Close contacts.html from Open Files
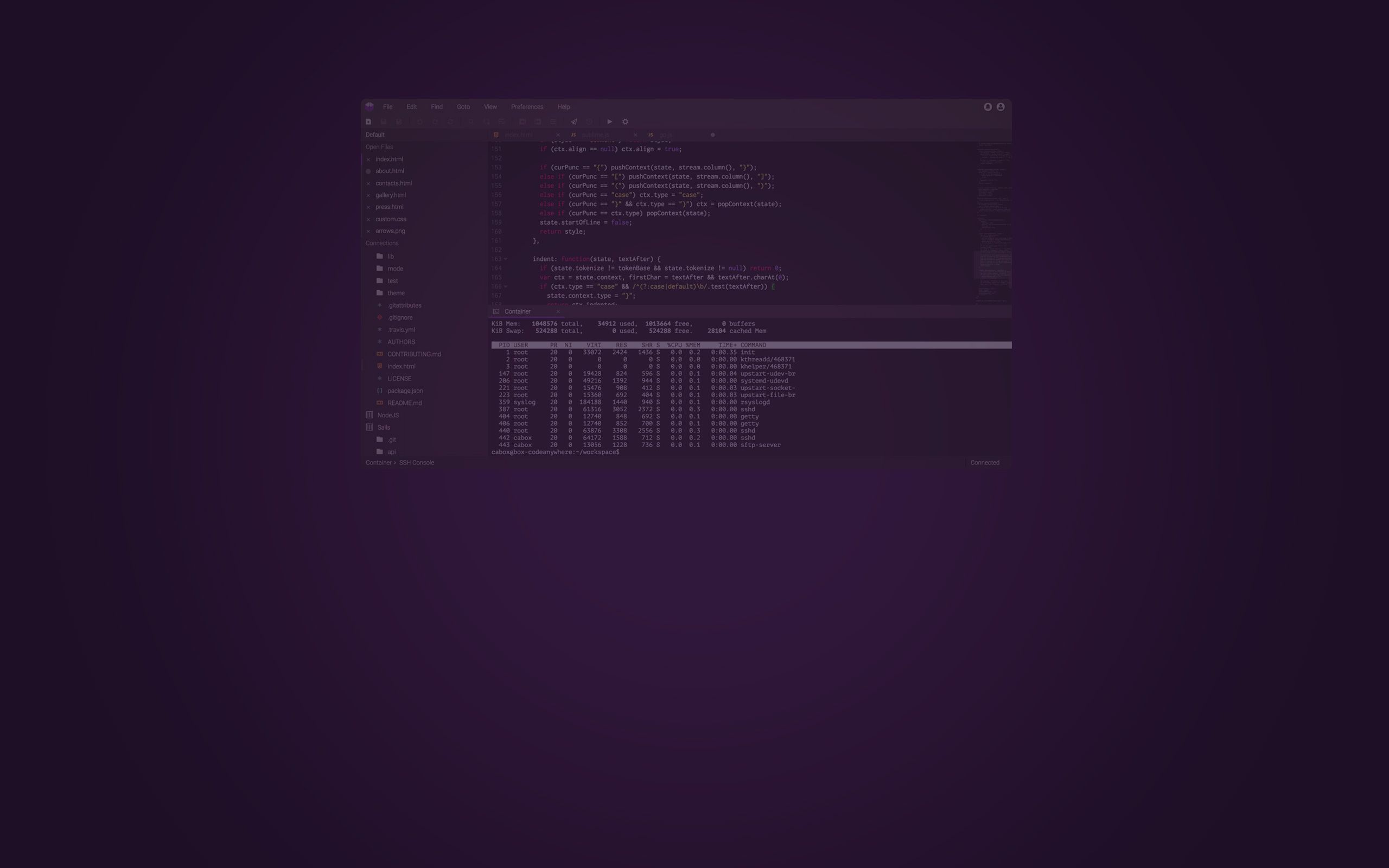Image resolution: width=1389 pixels, height=868 pixels. click(x=368, y=183)
